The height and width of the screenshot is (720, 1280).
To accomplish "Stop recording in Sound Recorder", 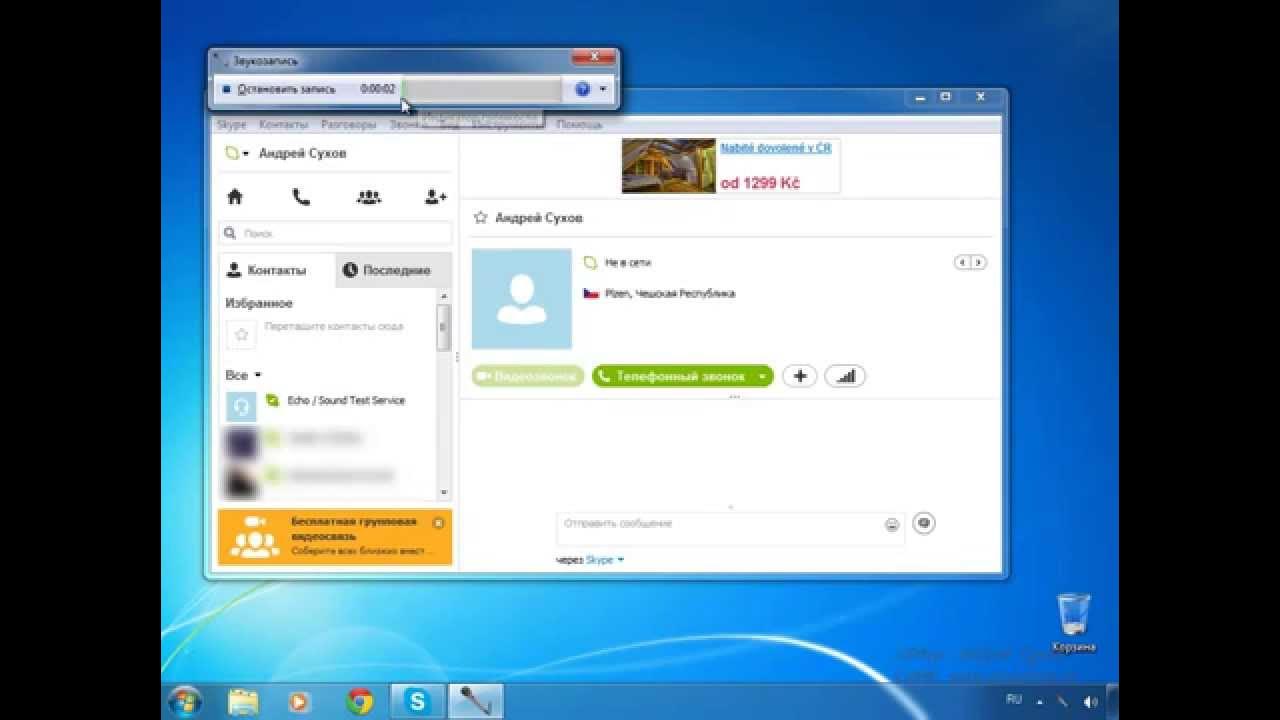I will tap(279, 89).
